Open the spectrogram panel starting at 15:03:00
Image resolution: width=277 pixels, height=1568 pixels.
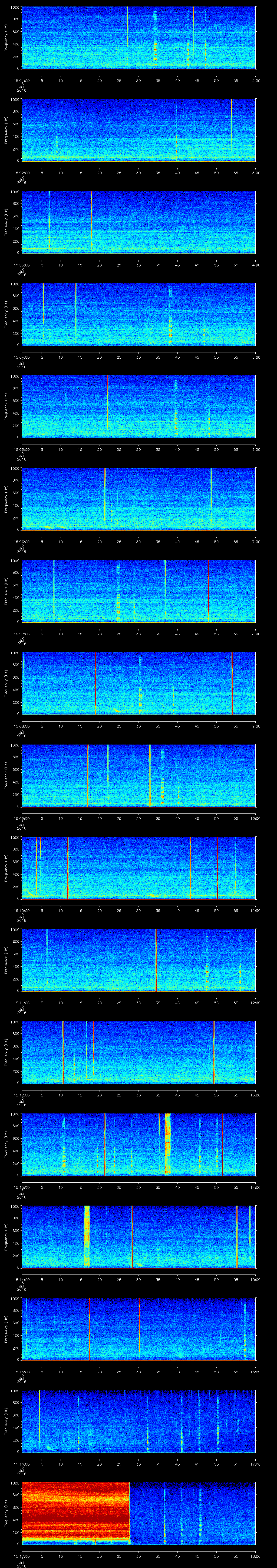pyautogui.click(x=139, y=222)
